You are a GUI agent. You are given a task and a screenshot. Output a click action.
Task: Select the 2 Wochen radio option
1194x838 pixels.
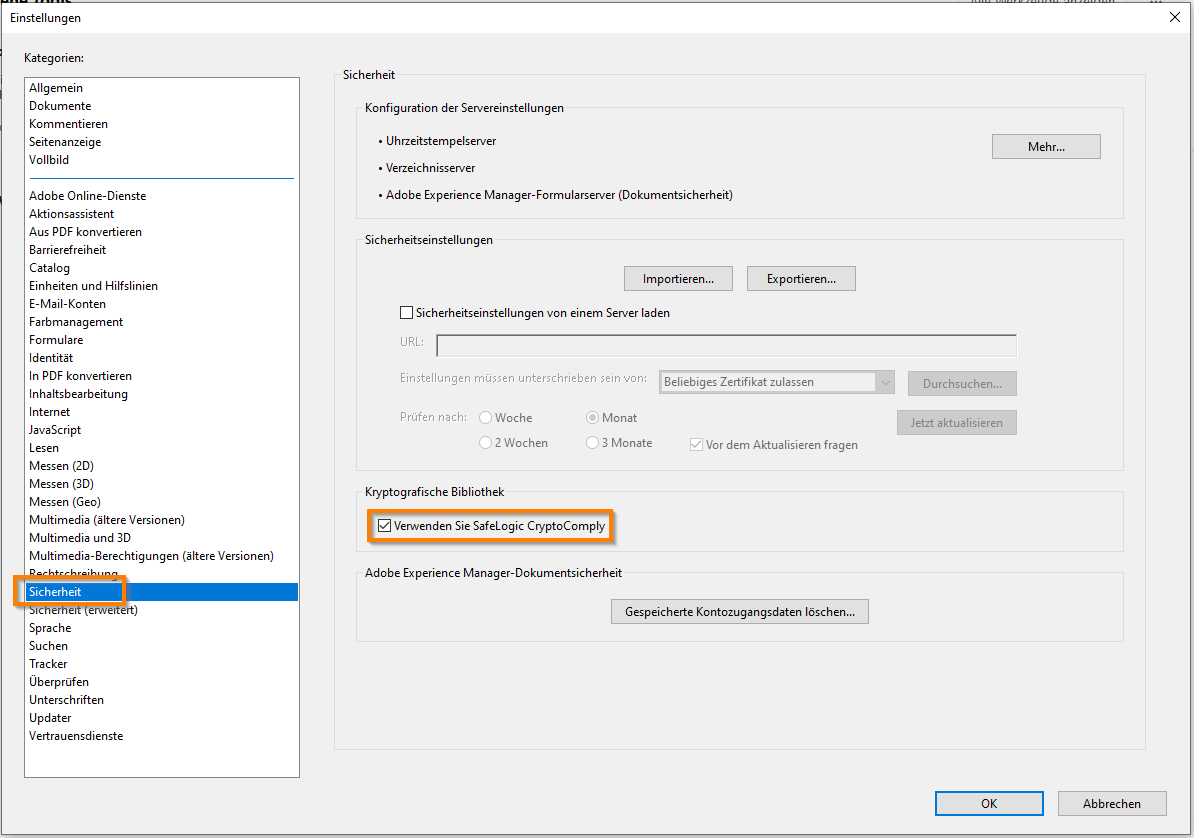pos(485,443)
